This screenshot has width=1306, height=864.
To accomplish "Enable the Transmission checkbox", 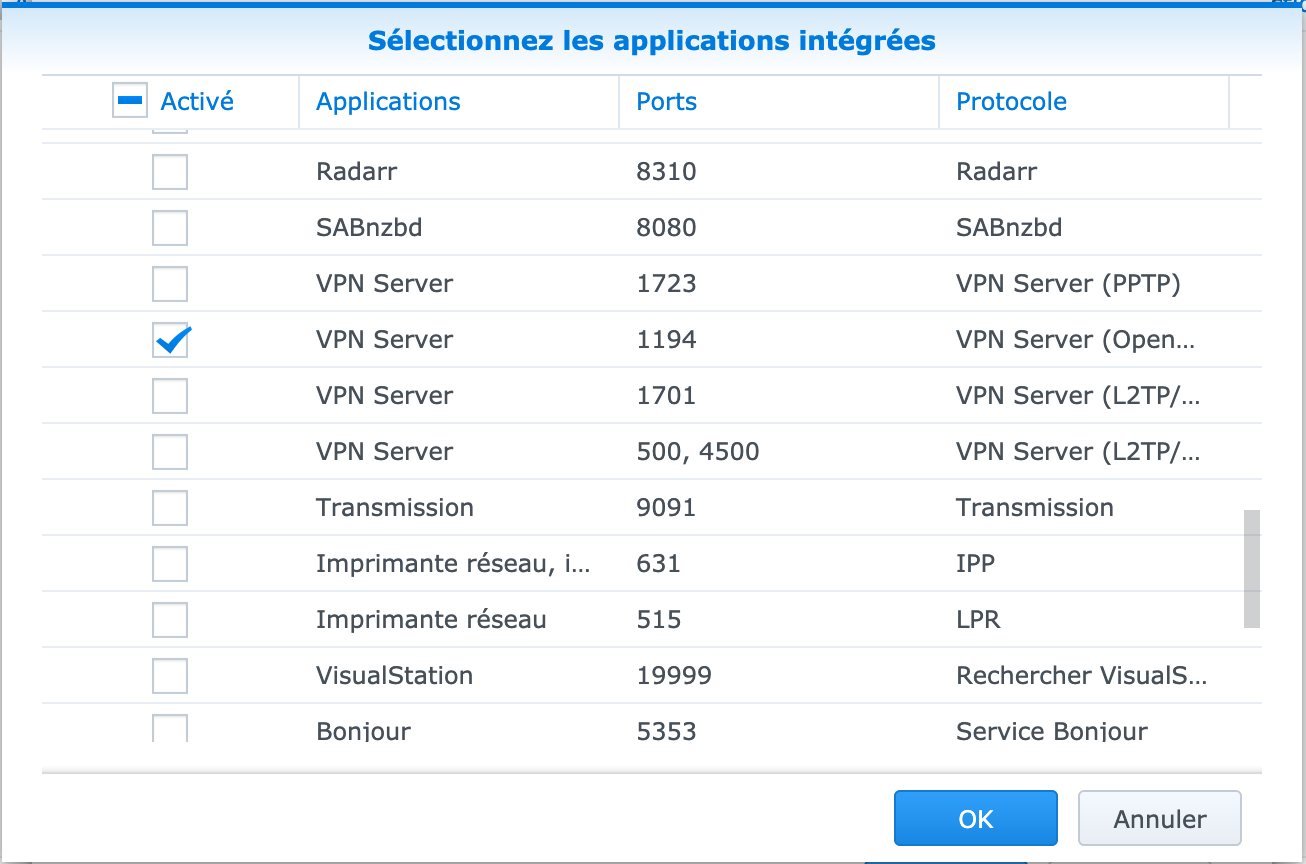I will pyautogui.click(x=169, y=508).
